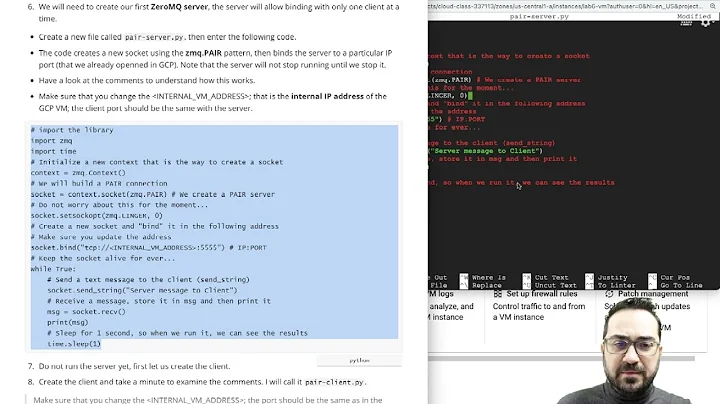Click '# import the library' code comment
This screenshot has width=720, height=404.
[x=72, y=130]
